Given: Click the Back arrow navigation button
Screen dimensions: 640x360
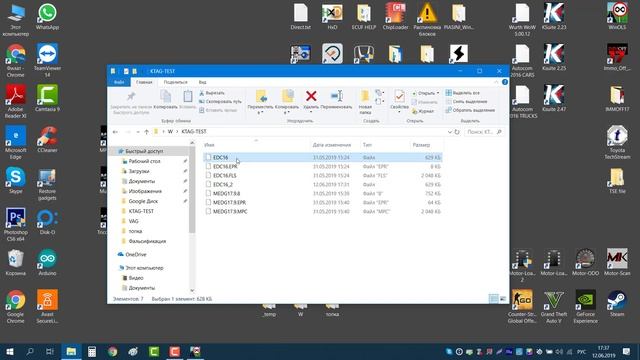Looking at the screenshot, I should [x=116, y=132].
